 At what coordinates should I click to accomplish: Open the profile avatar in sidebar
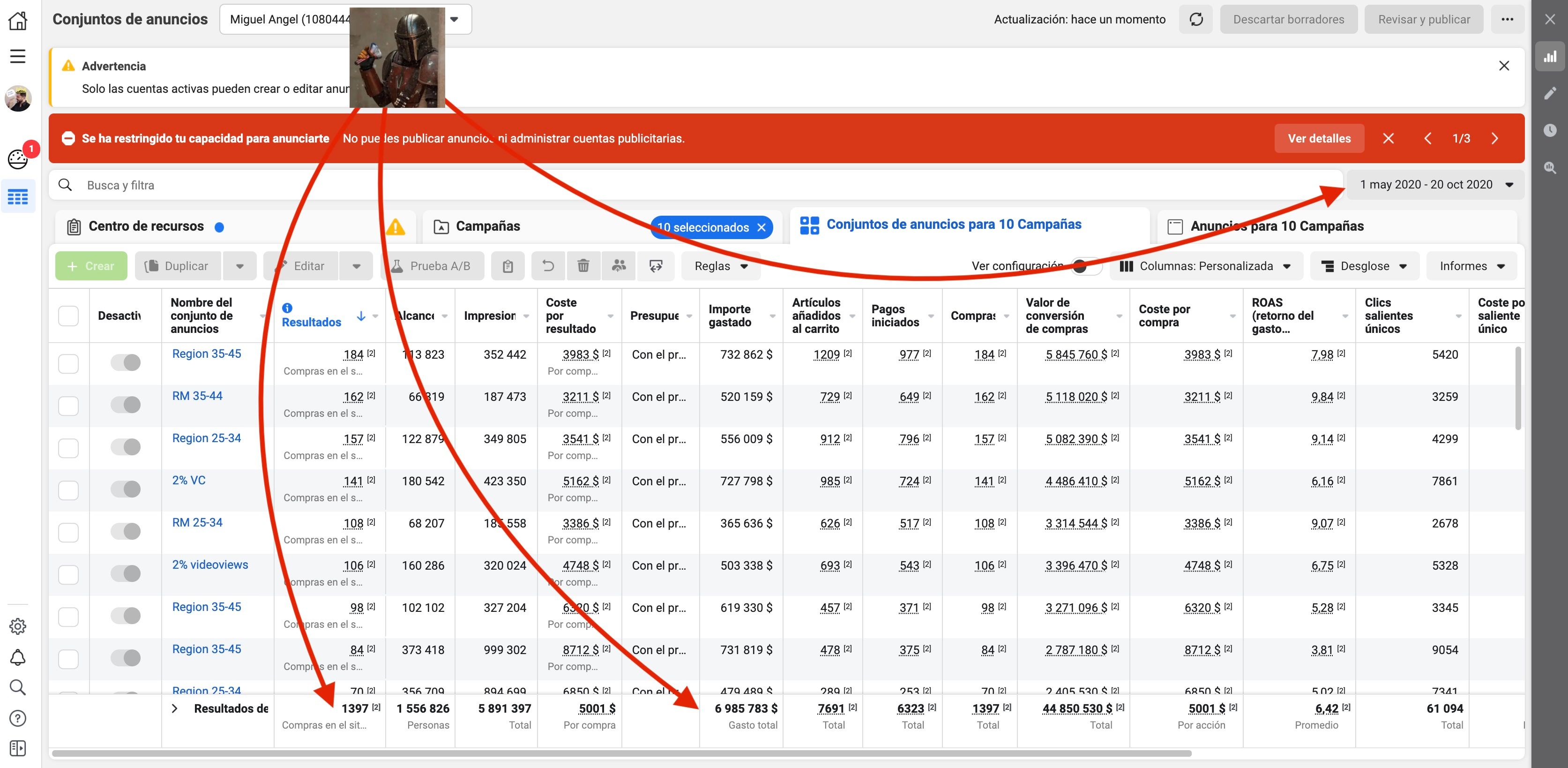tap(18, 98)
